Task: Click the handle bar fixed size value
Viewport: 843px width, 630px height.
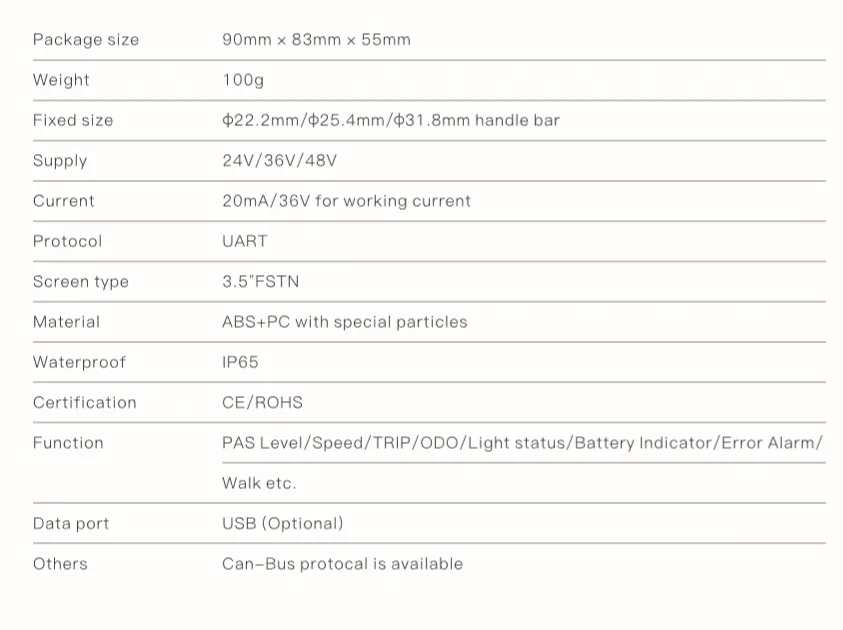Action: [390, 120]
